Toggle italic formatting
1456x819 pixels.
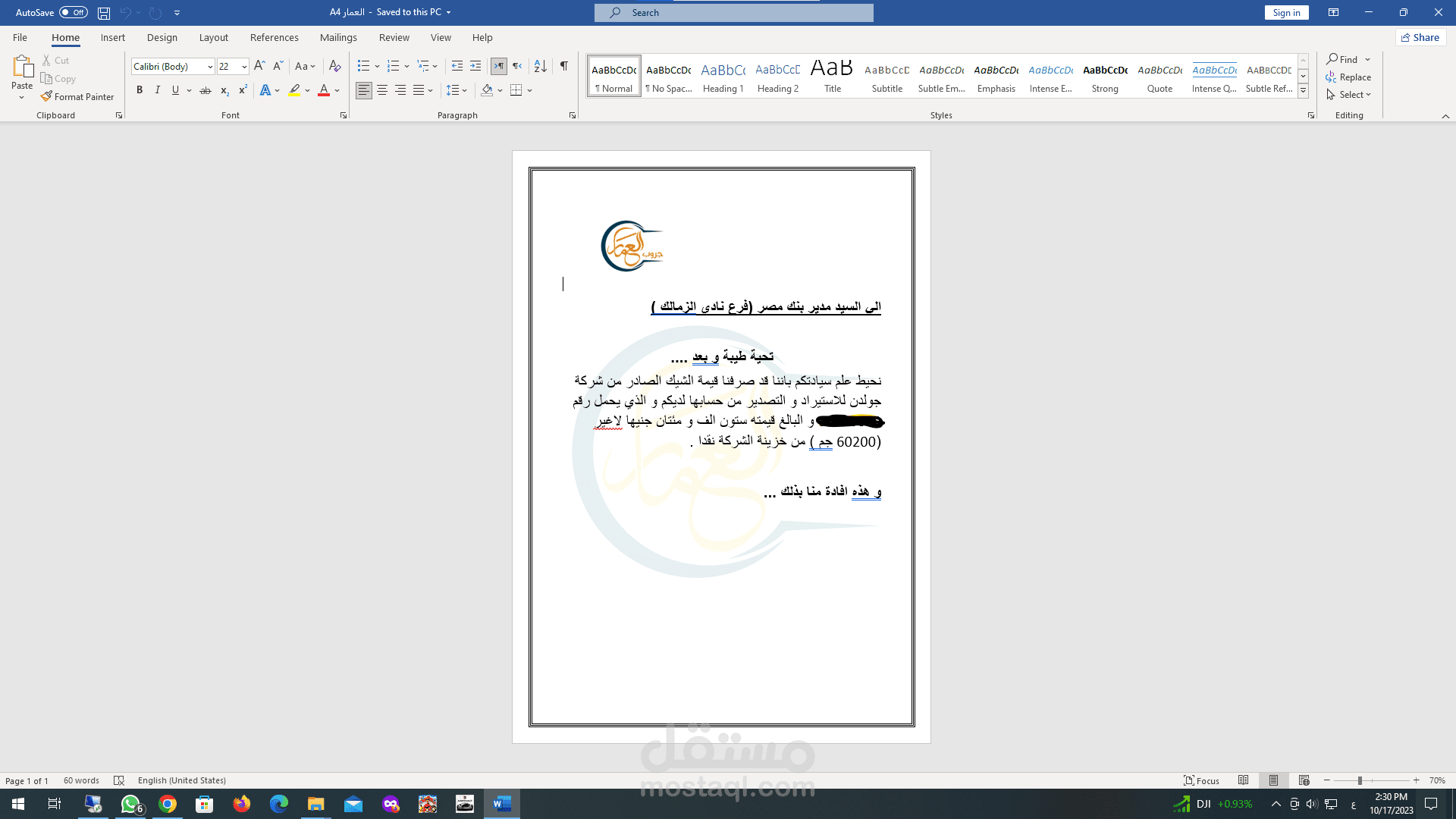[x=158, y=90]
